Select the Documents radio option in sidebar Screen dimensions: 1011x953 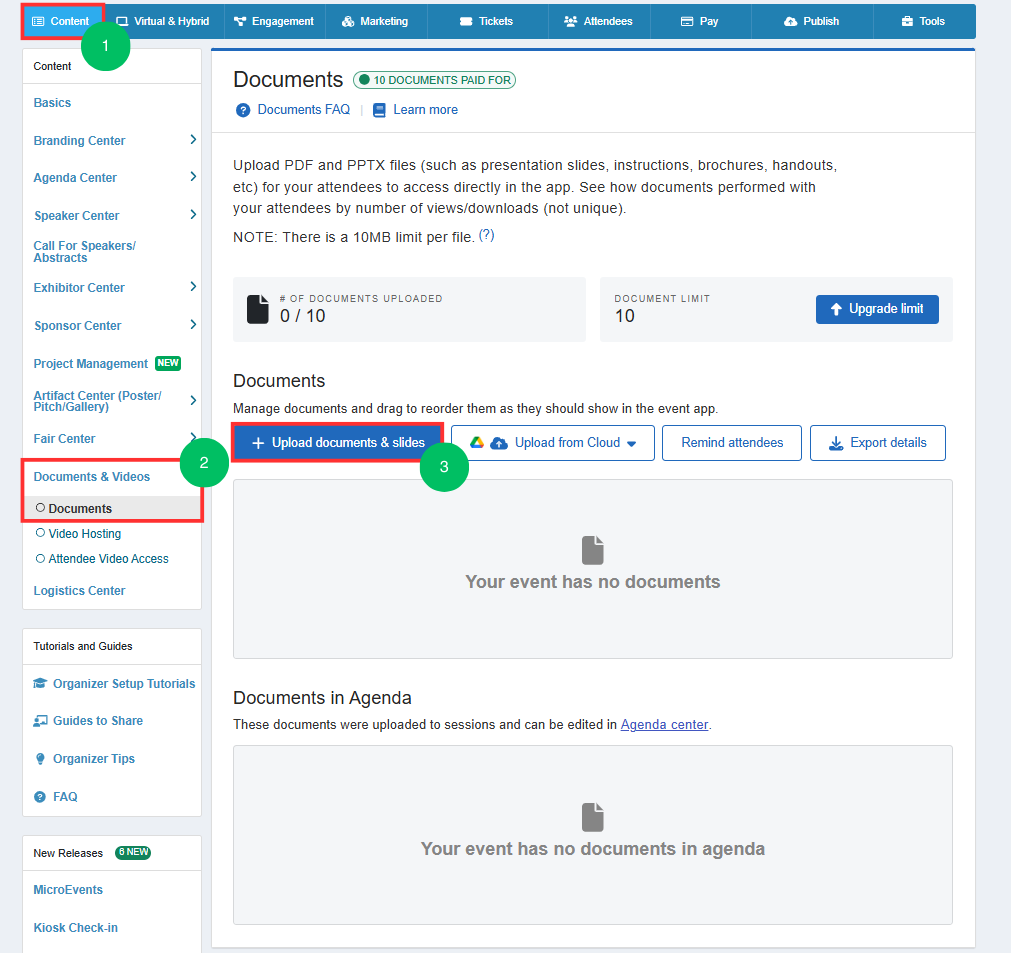40,508
